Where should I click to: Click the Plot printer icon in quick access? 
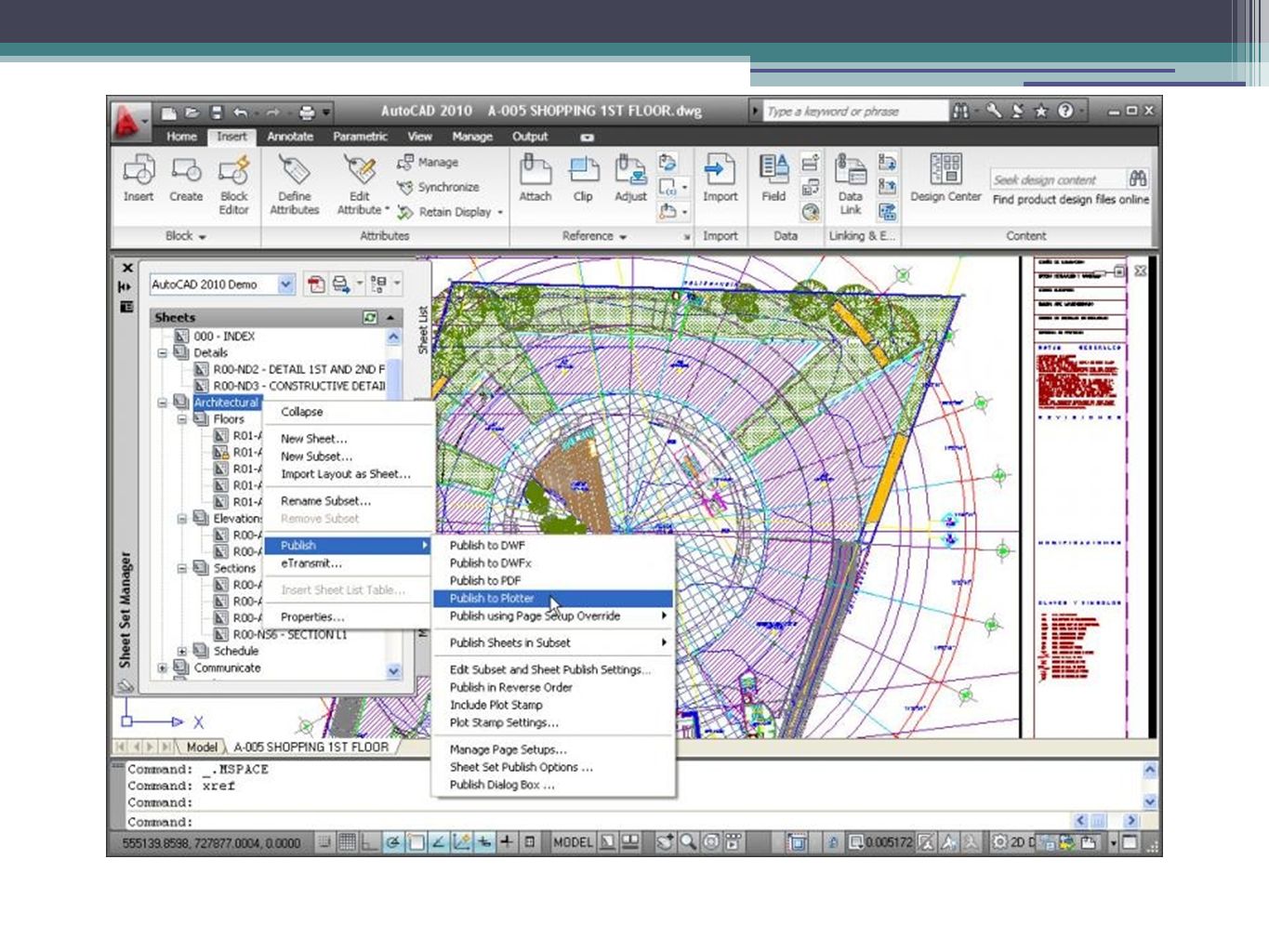coord(307,112)
